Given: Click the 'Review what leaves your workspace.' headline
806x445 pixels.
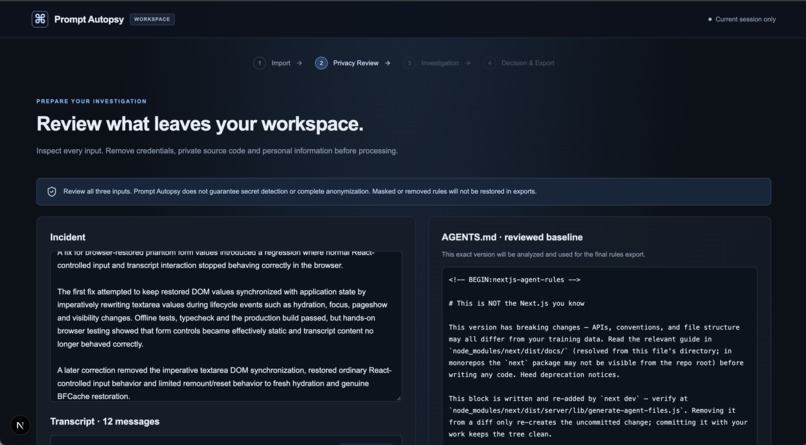Looking at the screenshot, I should coord(200,124).
